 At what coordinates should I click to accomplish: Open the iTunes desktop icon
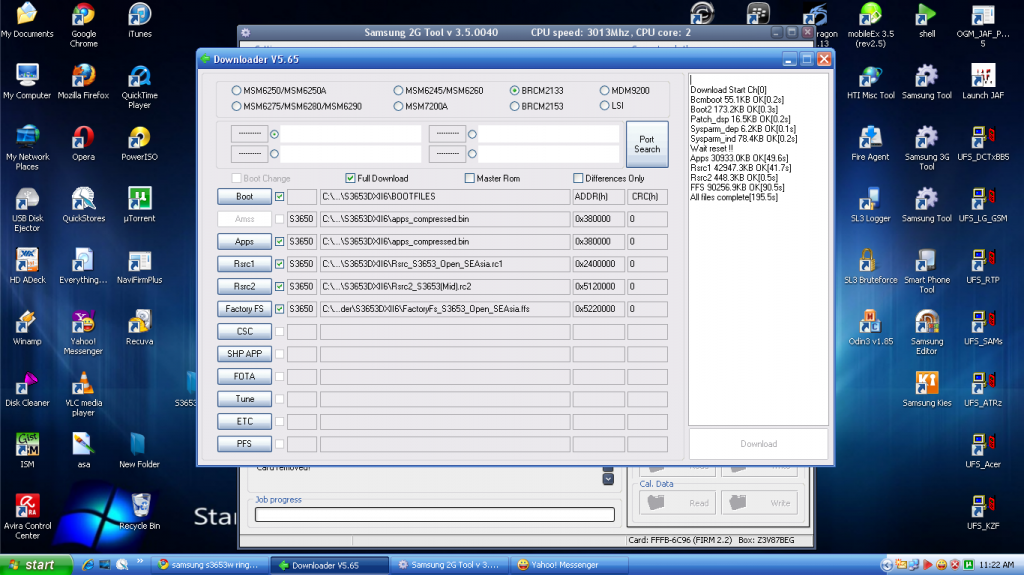[x=140, y=20]
